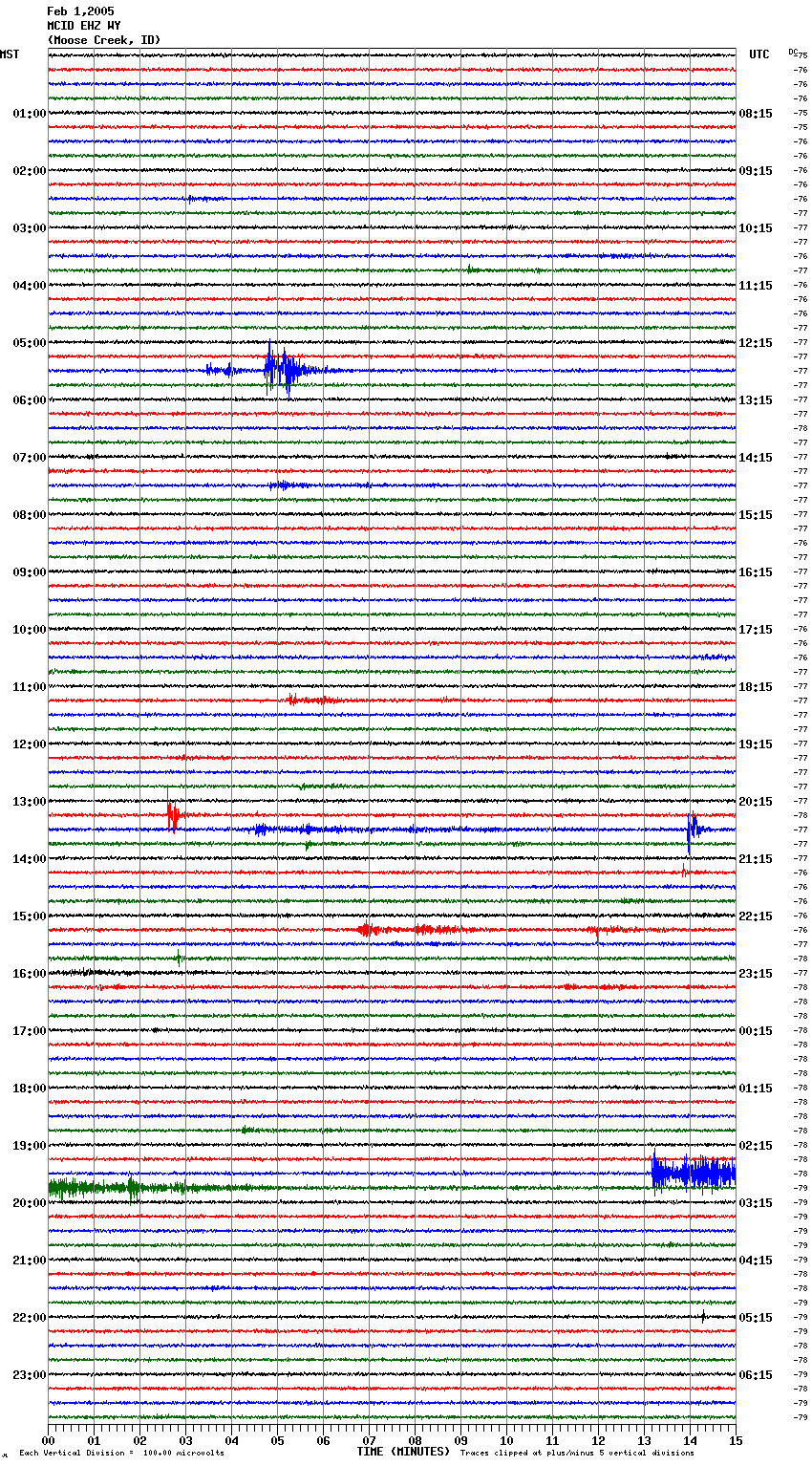Click the 'MCID EHZ WY' station code line
Image resolution: width=812 pixels, height=1466 pixels.
(84, 26)
